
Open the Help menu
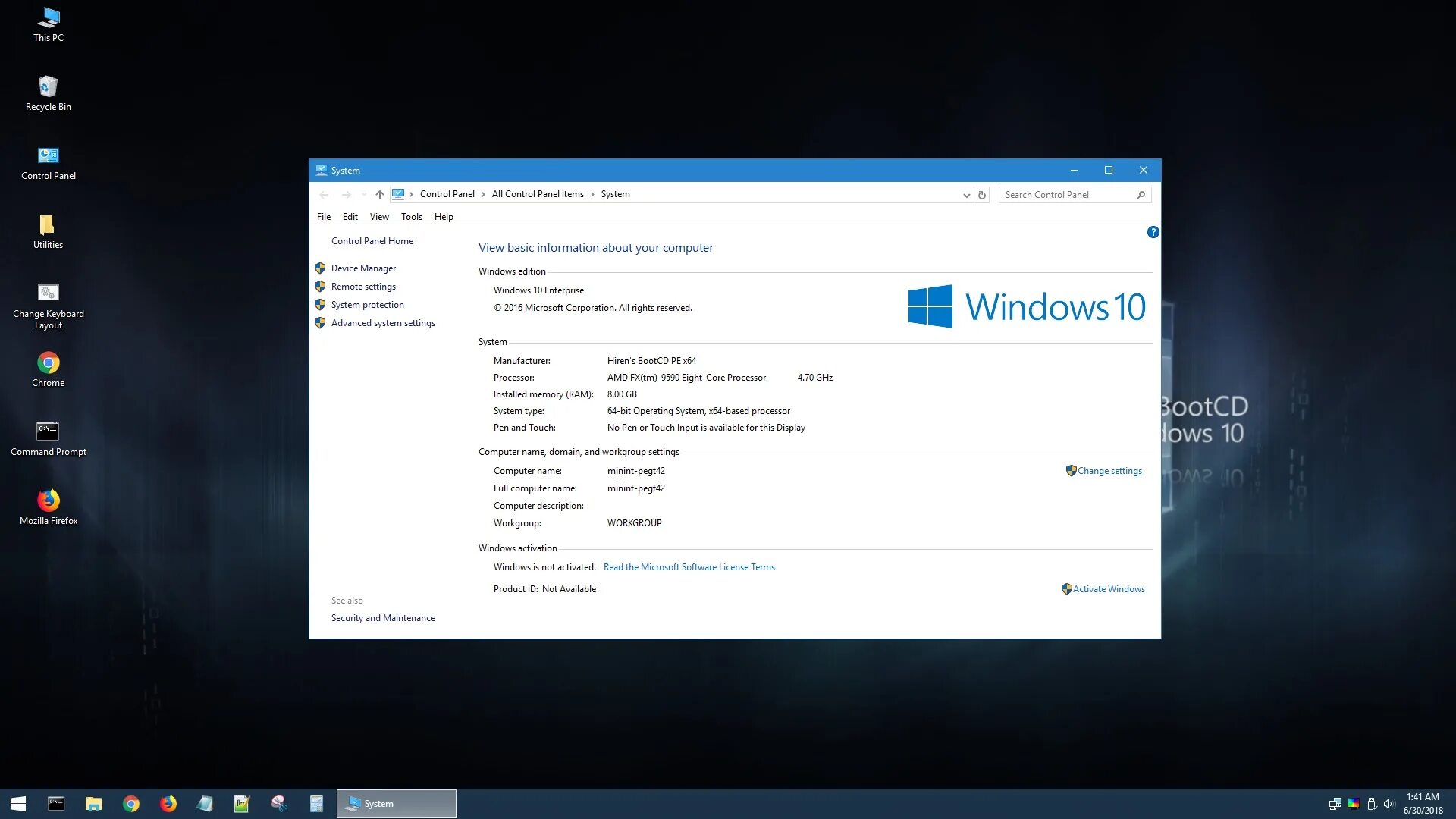pyautogui.click(x=444, y=217)
